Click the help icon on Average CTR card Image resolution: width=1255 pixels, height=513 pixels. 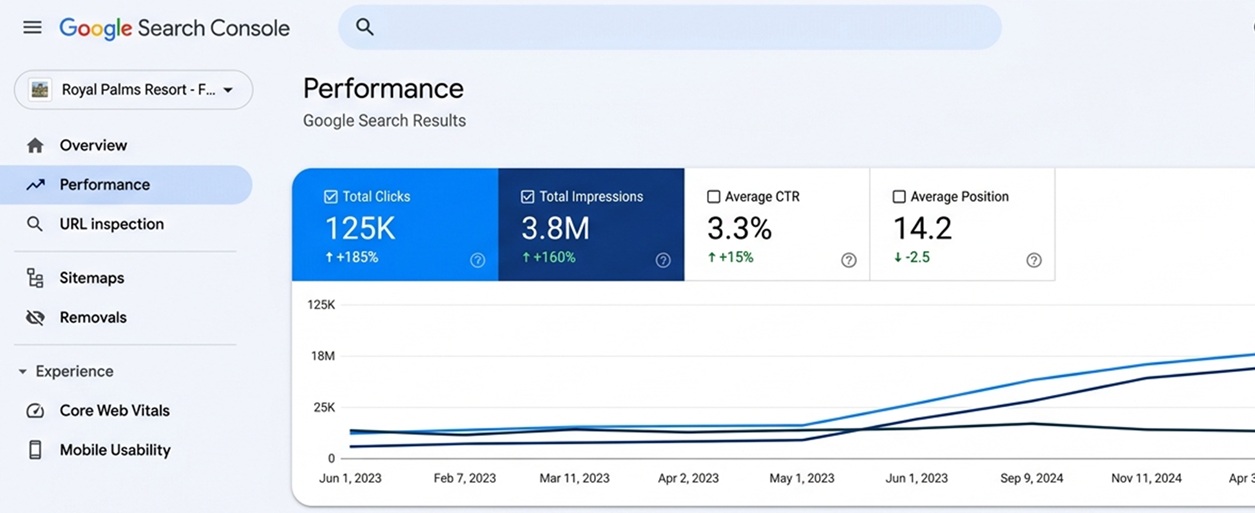[x=849, y=260]
